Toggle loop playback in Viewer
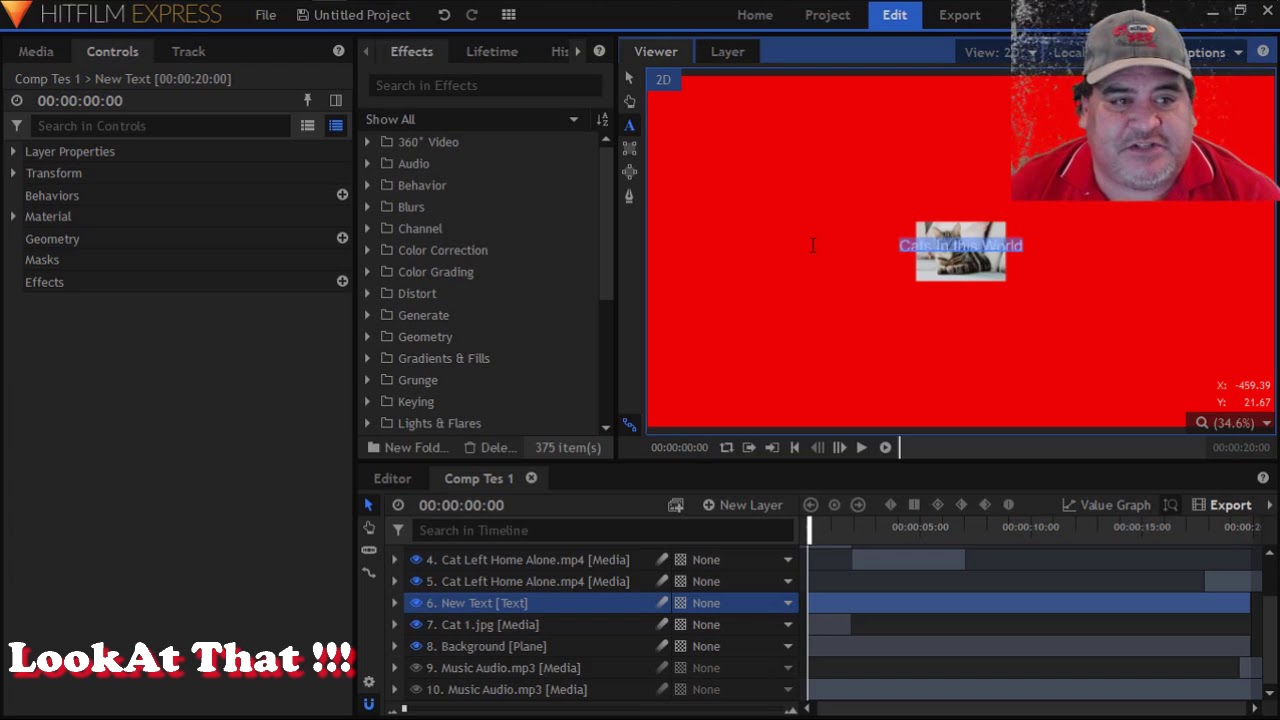The width and height of the screenshot is (1280, 720). [x=727, y=448]
